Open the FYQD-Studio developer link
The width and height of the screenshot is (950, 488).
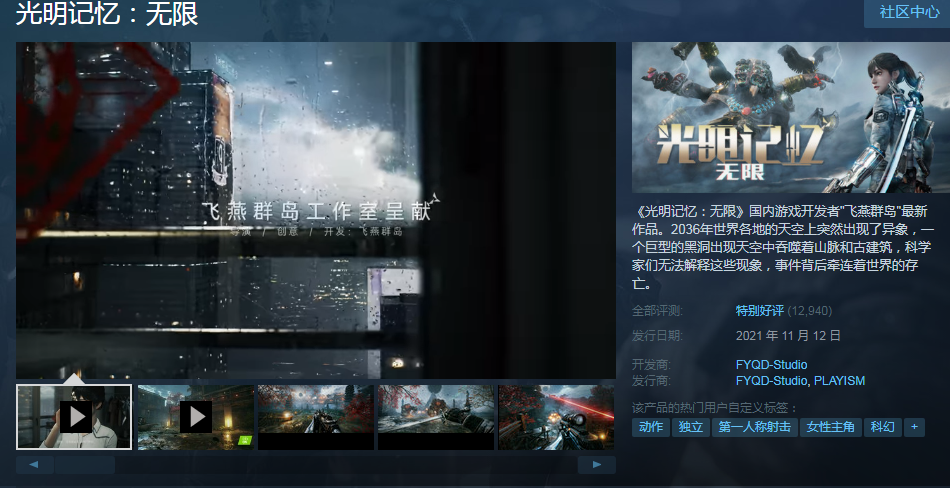pyautogui.click(x=771, y=364)
